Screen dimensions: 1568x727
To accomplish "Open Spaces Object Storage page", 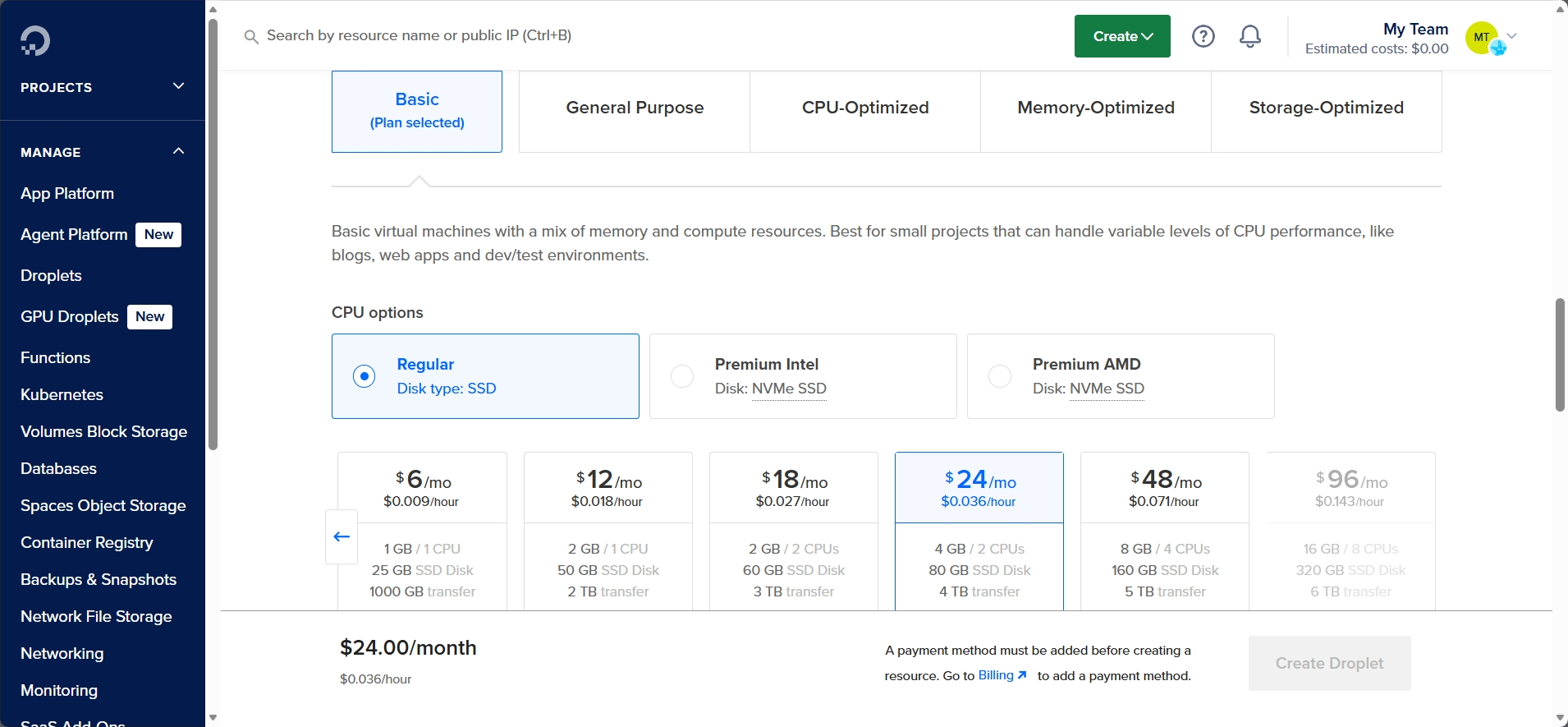I will point(103,505).
